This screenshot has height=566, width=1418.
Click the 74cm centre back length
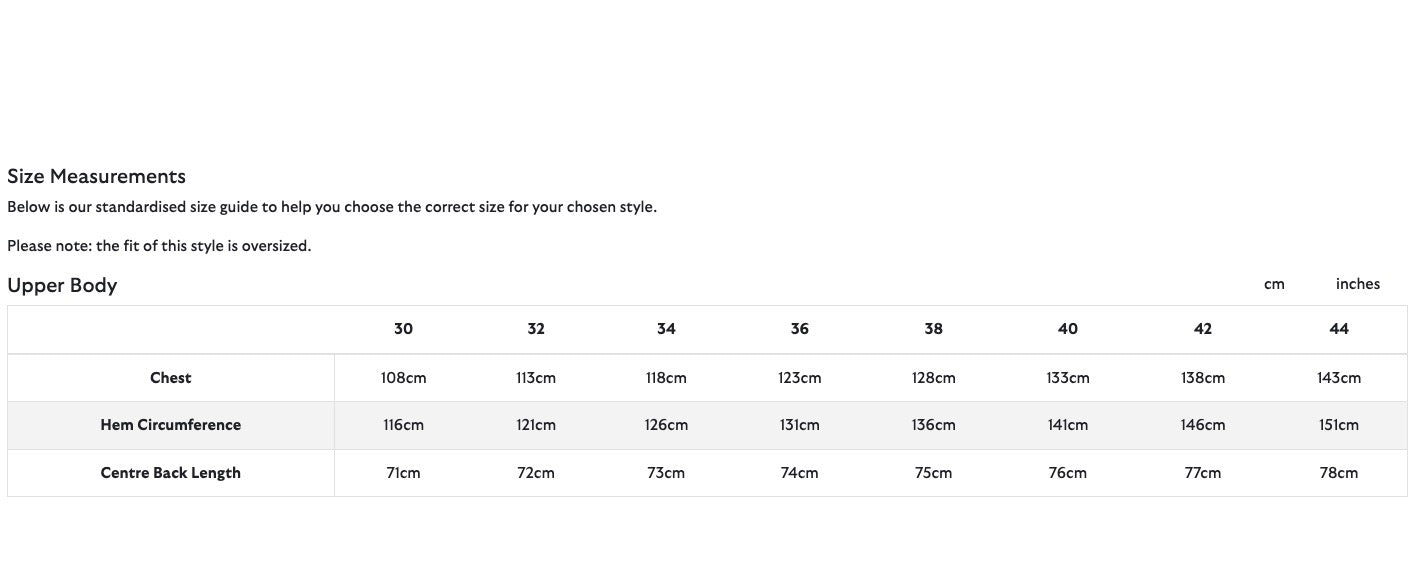799,473
